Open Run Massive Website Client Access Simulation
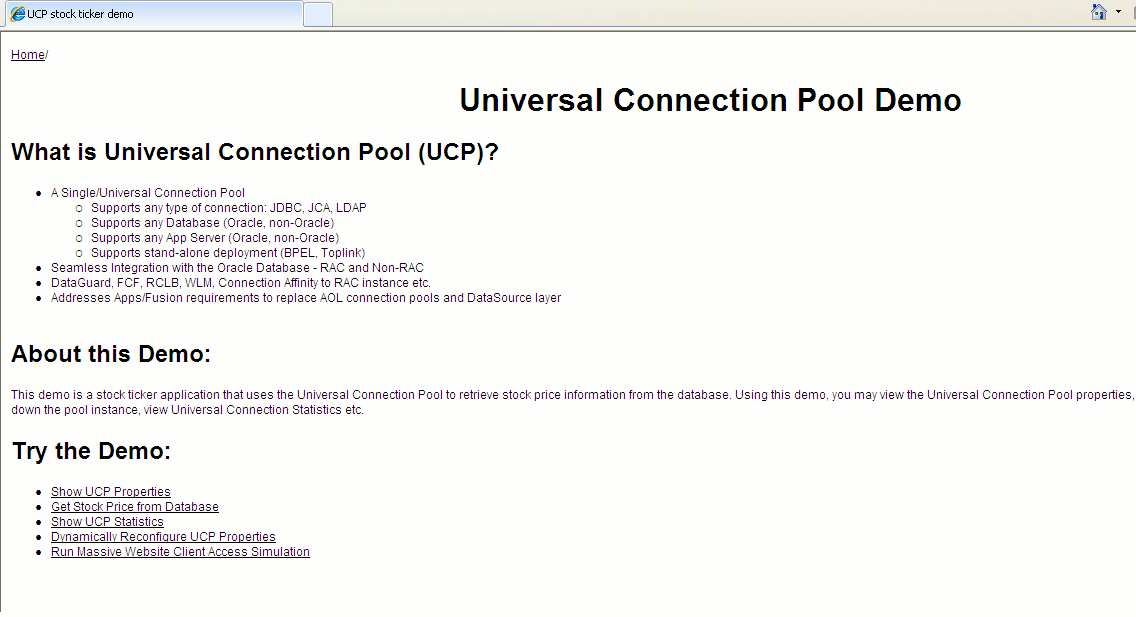Image resolution: width=1136 pixels, height=617 pixels. 180,552
